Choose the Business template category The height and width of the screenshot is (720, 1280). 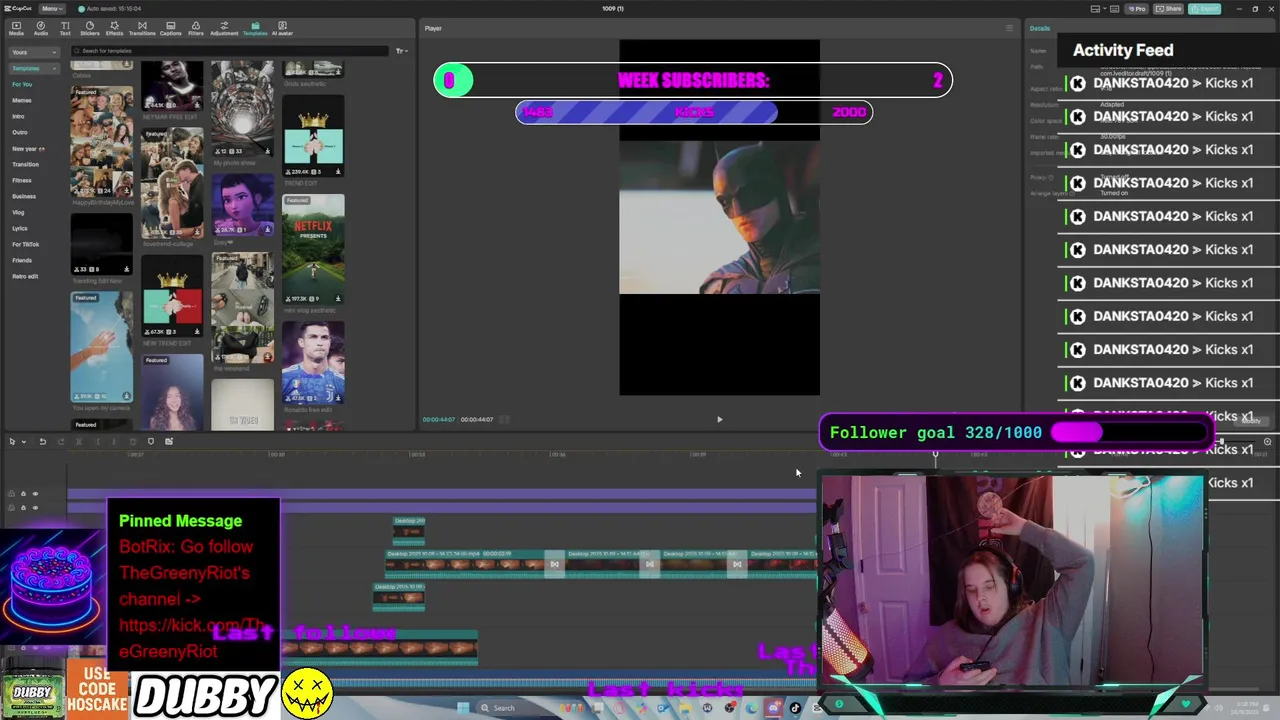point(24,196)
